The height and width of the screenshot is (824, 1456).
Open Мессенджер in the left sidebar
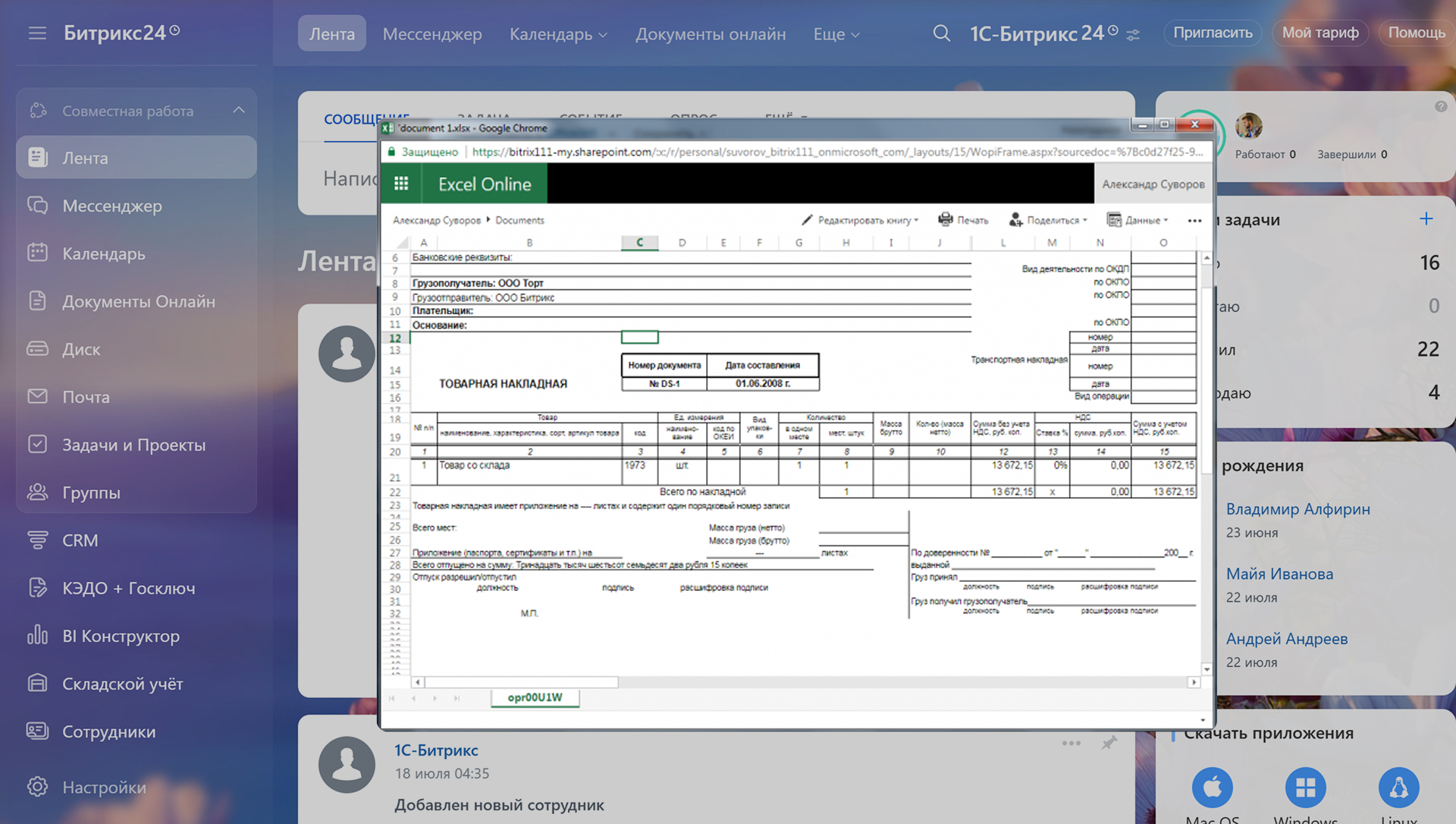[136, 206]
